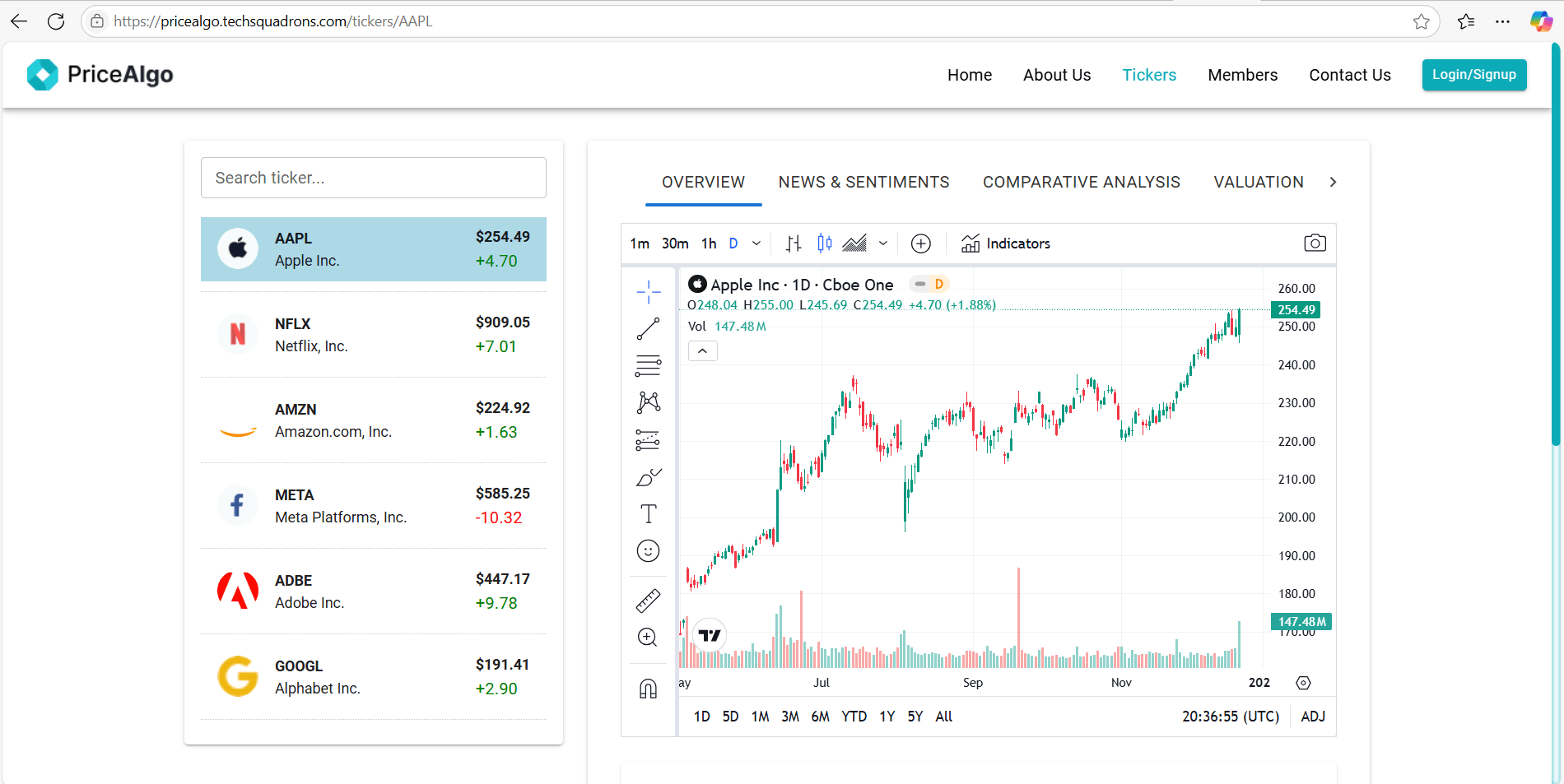Select the candlestick chart style
Viewport: 1564px width, 784px height.
coord(824,244)
